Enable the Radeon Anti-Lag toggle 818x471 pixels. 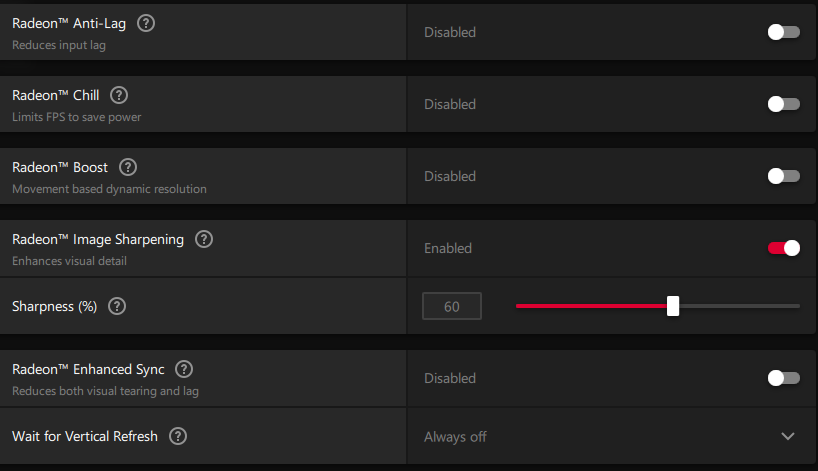(783, 32)
